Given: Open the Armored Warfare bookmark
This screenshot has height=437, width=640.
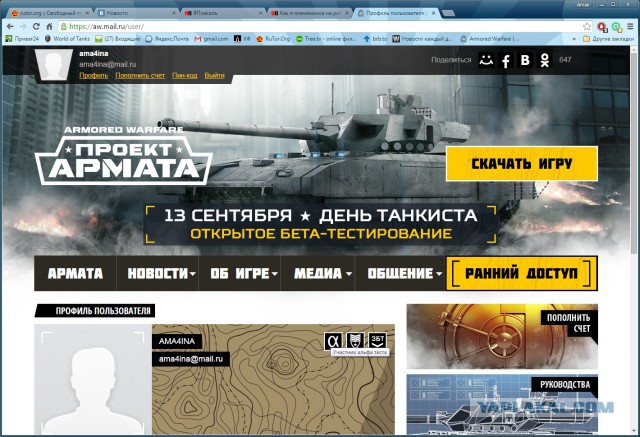Looking at the screenshot, I should point(490,39).
